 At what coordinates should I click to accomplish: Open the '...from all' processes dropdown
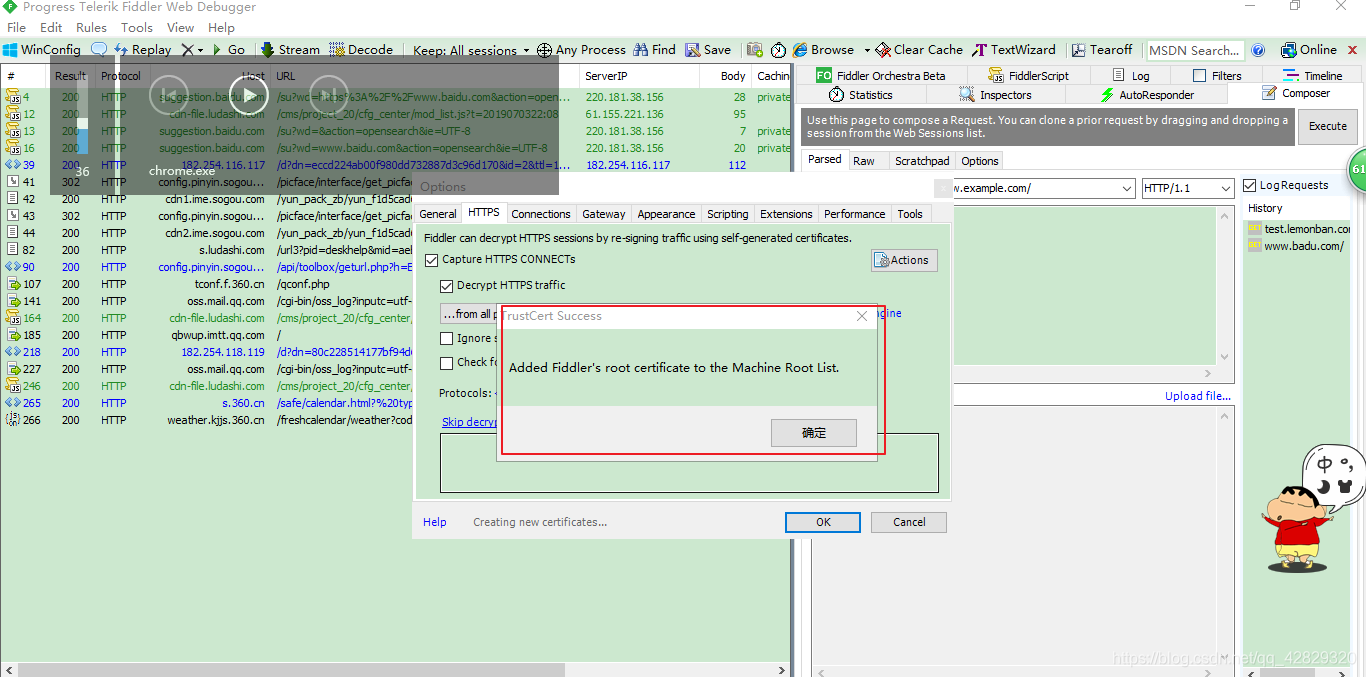click(x=470, y=314)
